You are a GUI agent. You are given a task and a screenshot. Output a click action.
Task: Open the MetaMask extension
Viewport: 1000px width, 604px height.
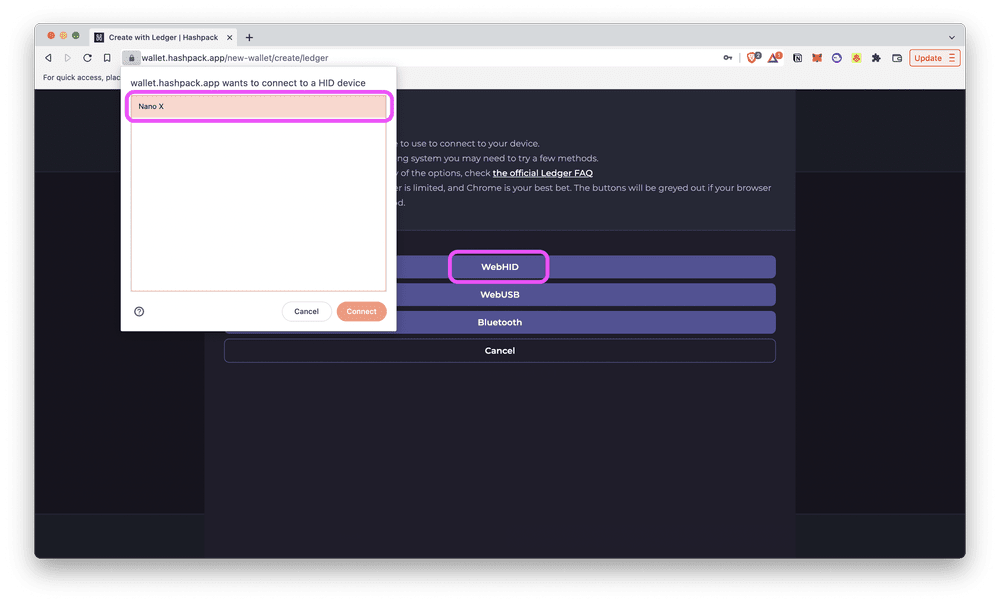click(x=818, y=58)
